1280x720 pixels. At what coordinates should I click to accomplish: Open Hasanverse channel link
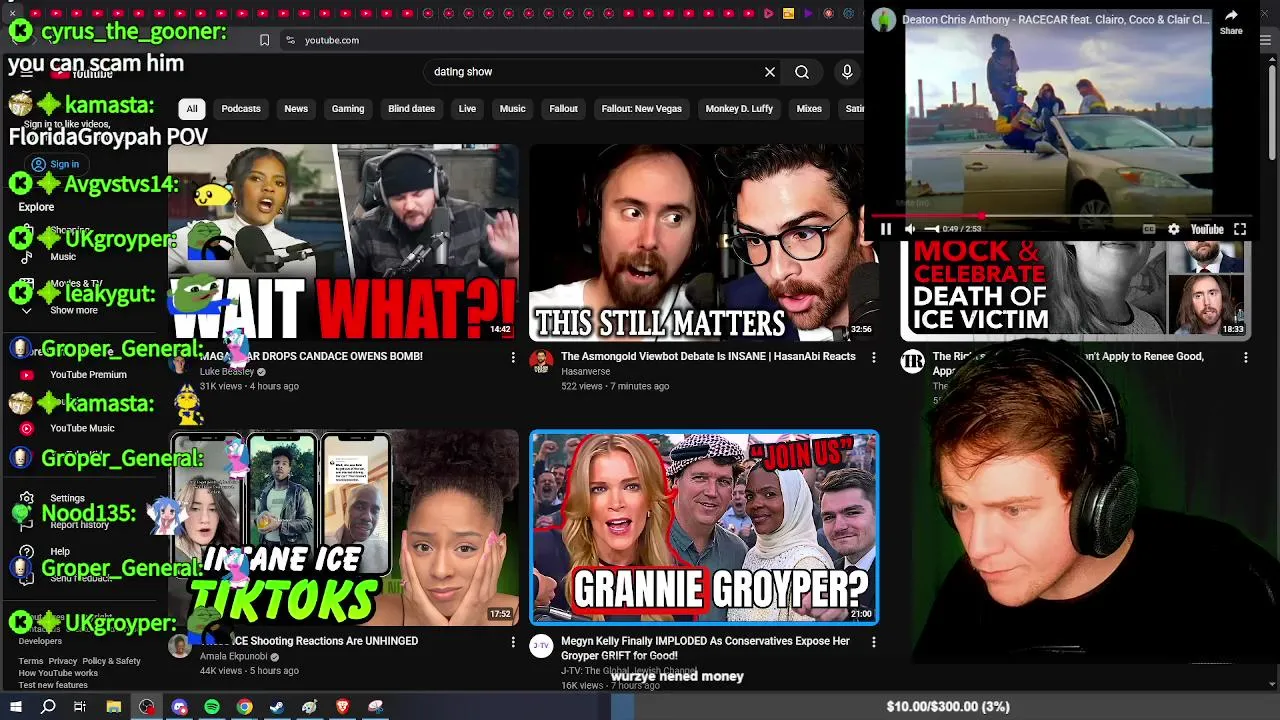[x=585, y=371]
